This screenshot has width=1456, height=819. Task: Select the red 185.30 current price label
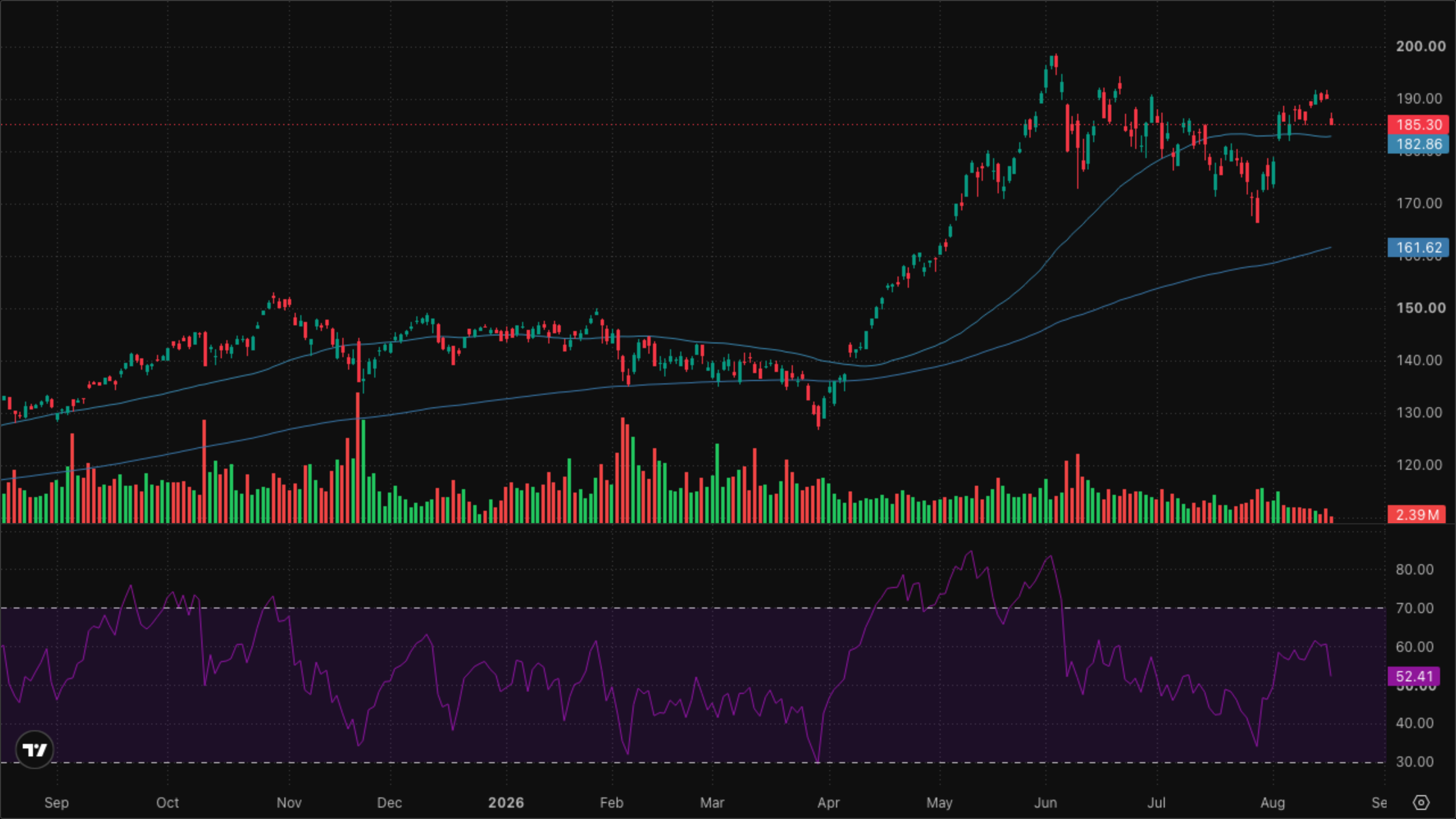1418,125
